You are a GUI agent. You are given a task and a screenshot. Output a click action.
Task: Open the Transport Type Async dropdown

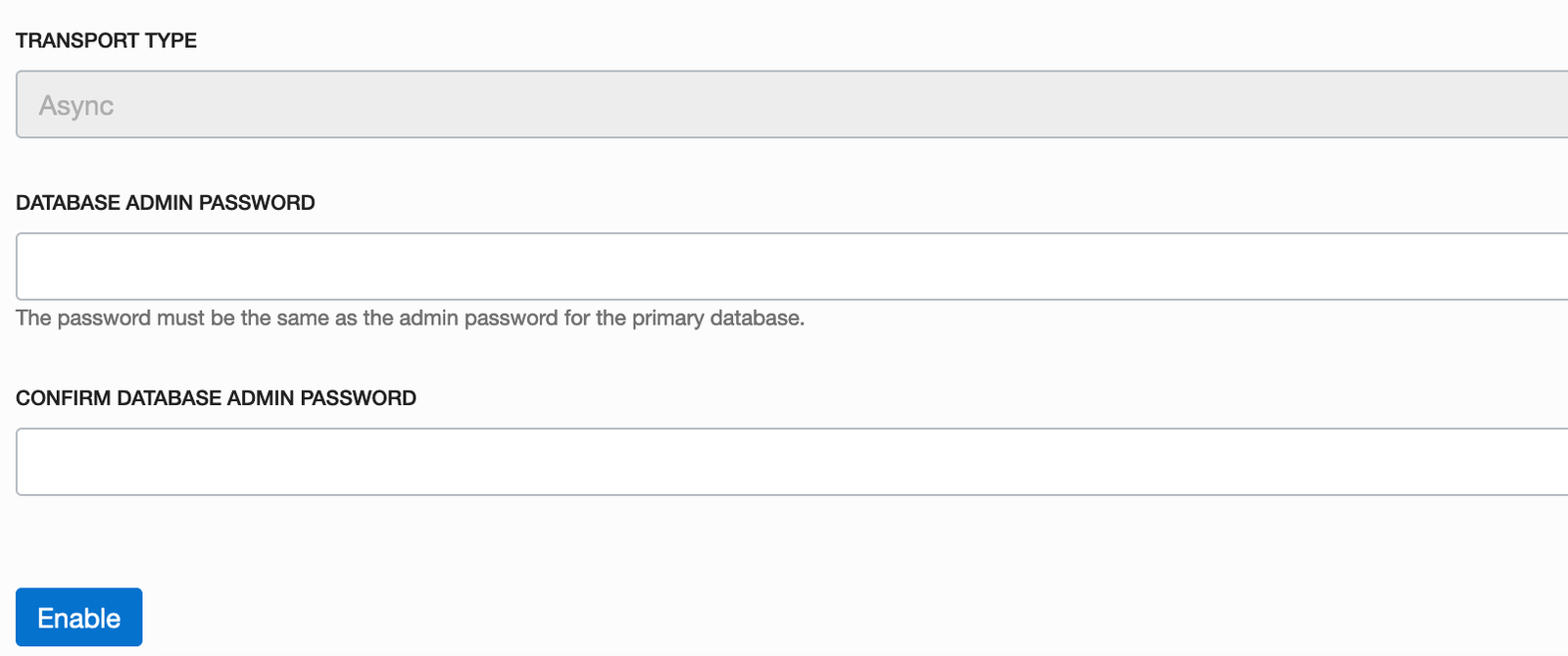coord(784,105)
